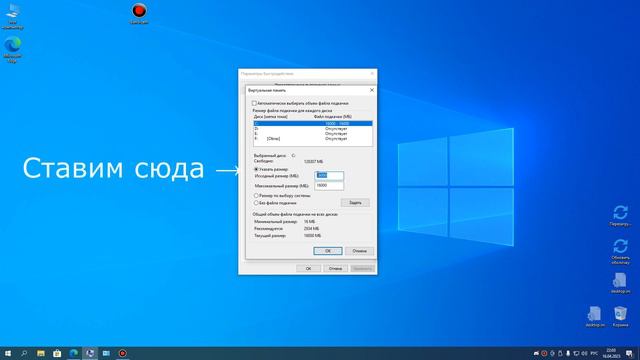Close the Параметры быстродействия window
640x360 pixels.
[x=372, y=73]
